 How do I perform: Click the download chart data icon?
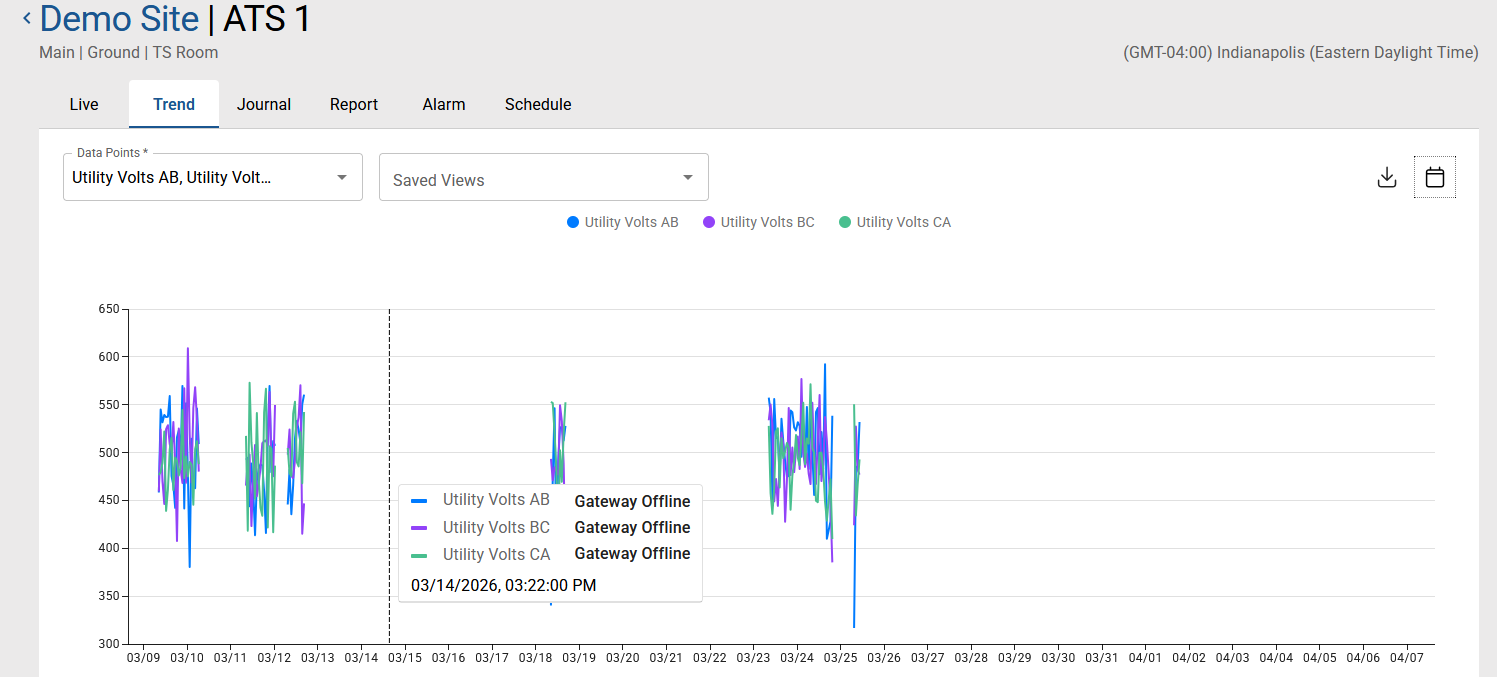point(1386,178)
